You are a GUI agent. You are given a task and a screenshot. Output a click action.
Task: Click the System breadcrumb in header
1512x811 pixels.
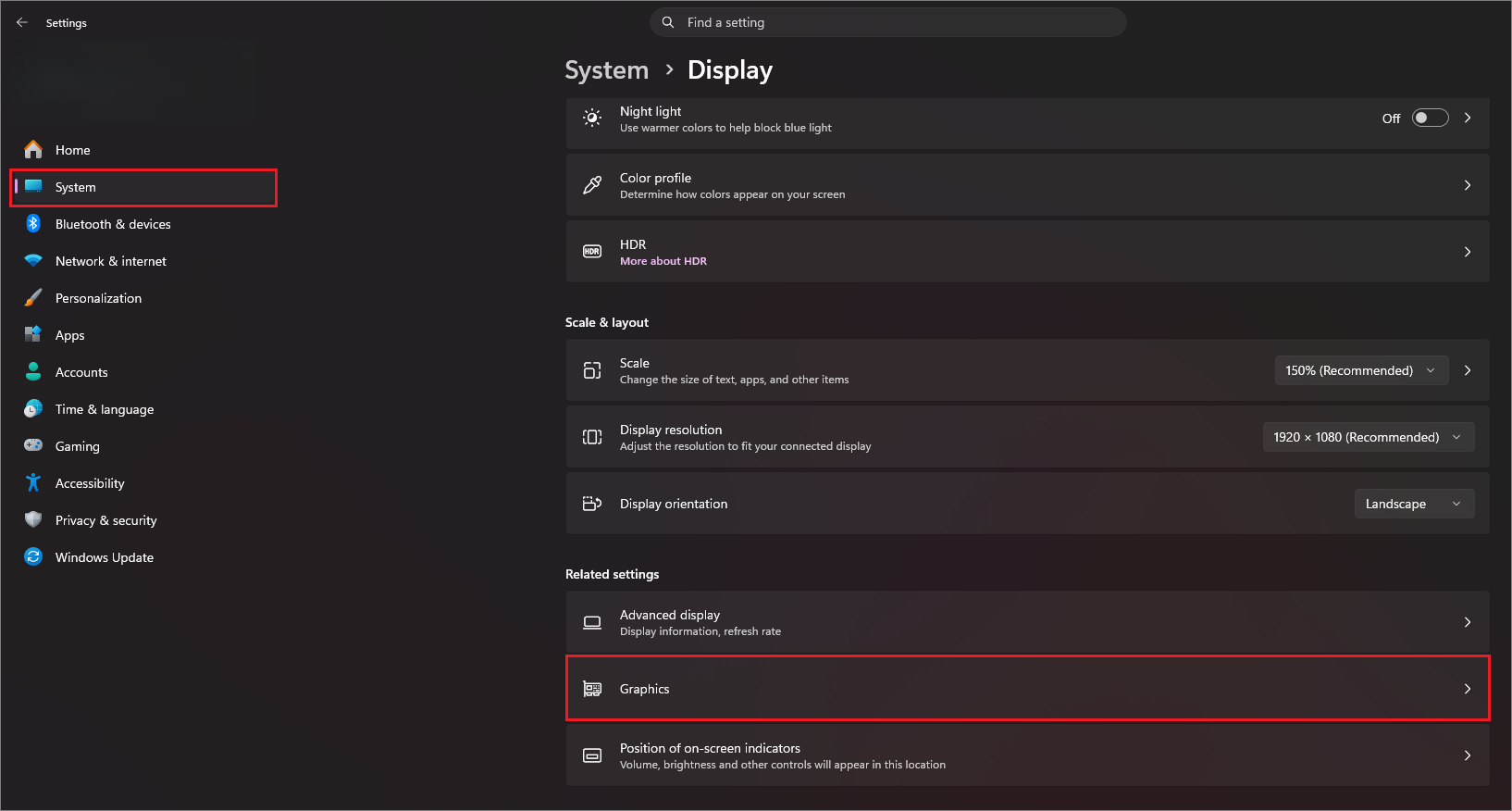click(607, 70)
